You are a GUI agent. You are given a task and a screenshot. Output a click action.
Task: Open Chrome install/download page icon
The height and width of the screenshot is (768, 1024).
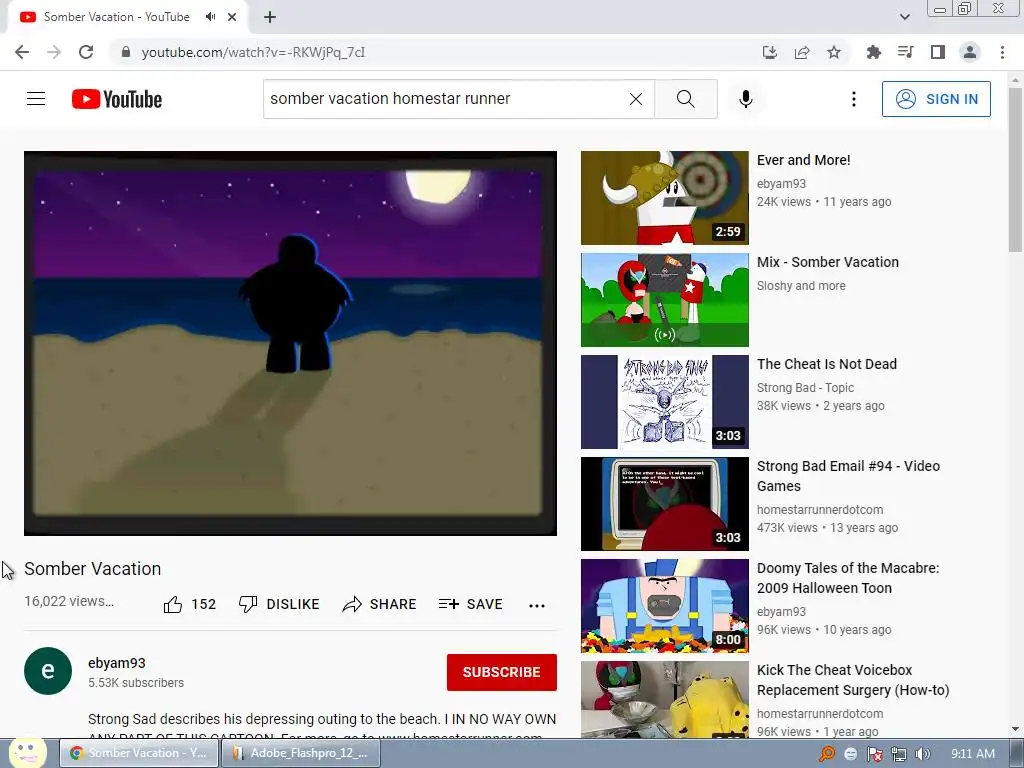click(770, 52)
